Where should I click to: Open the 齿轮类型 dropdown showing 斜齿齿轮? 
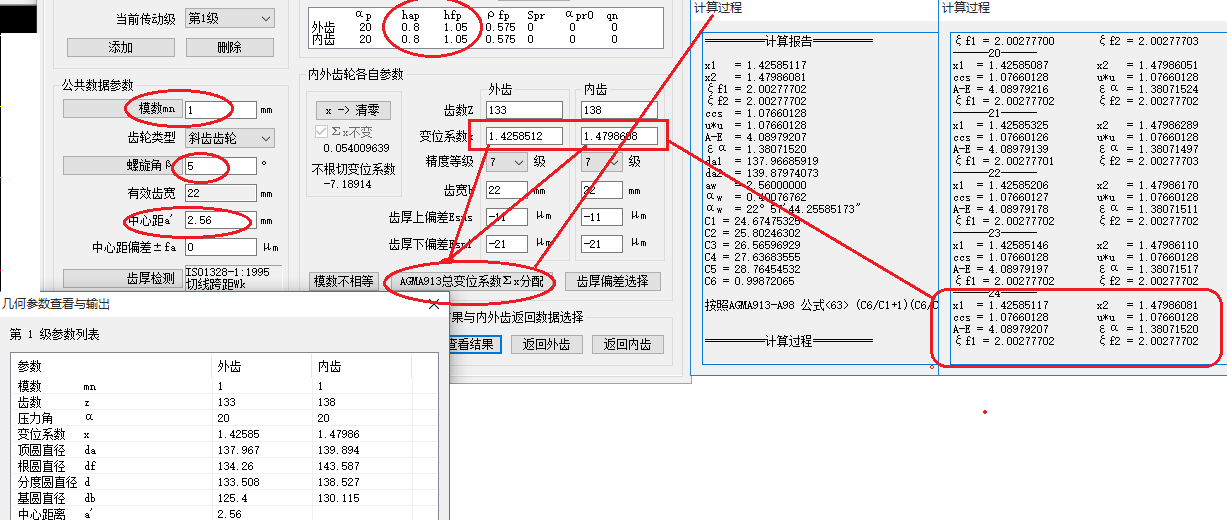230,137
